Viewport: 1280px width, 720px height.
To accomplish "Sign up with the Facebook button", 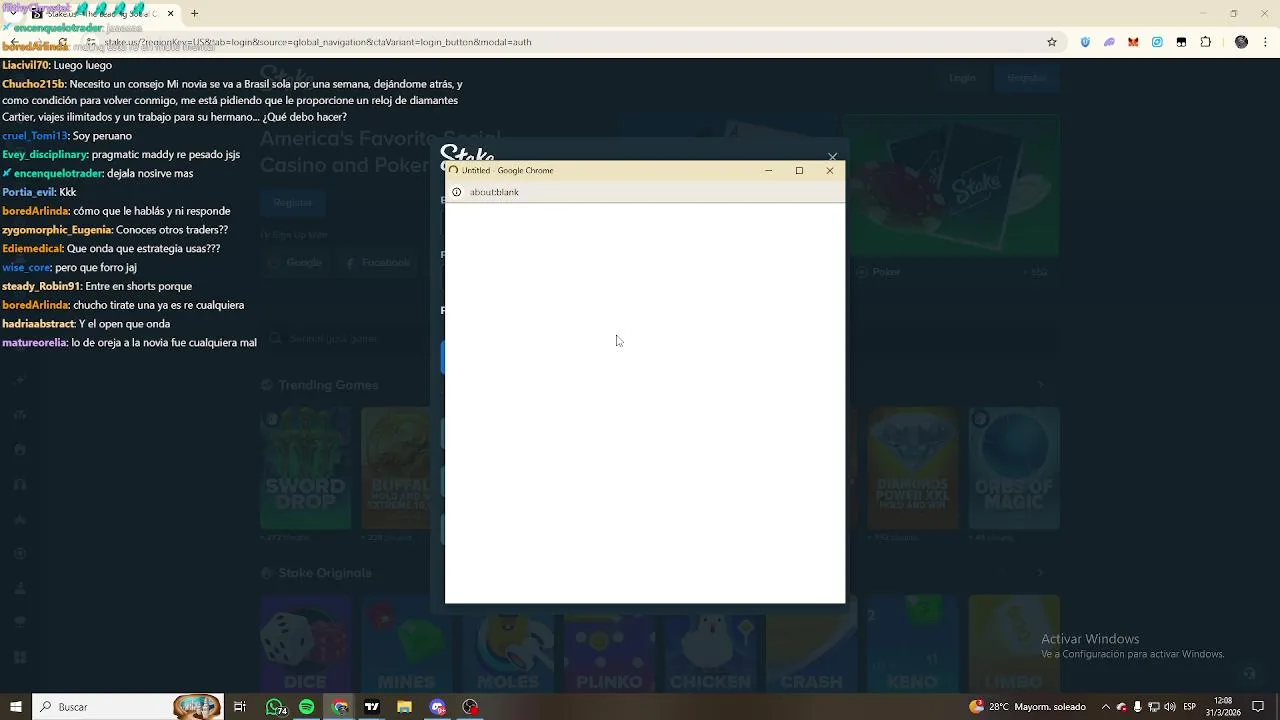I will pyautogui.click(x=378, y=263).
